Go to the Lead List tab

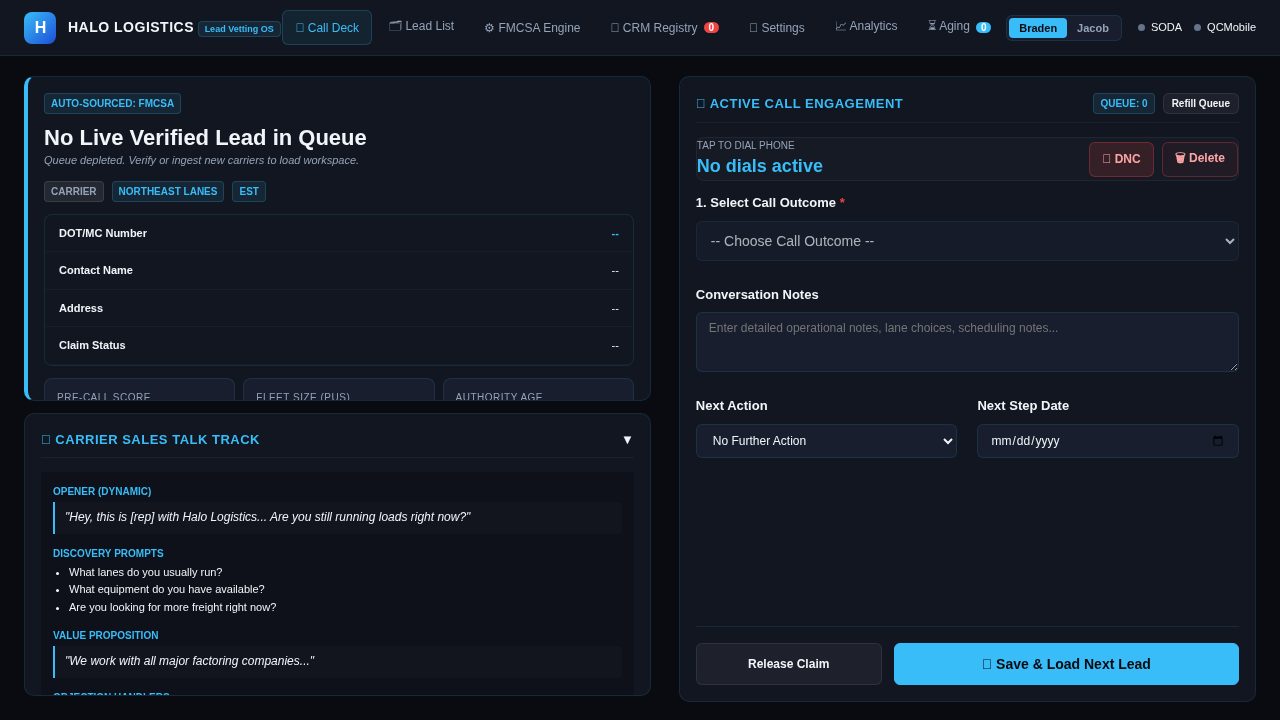[x=421, y=26]
